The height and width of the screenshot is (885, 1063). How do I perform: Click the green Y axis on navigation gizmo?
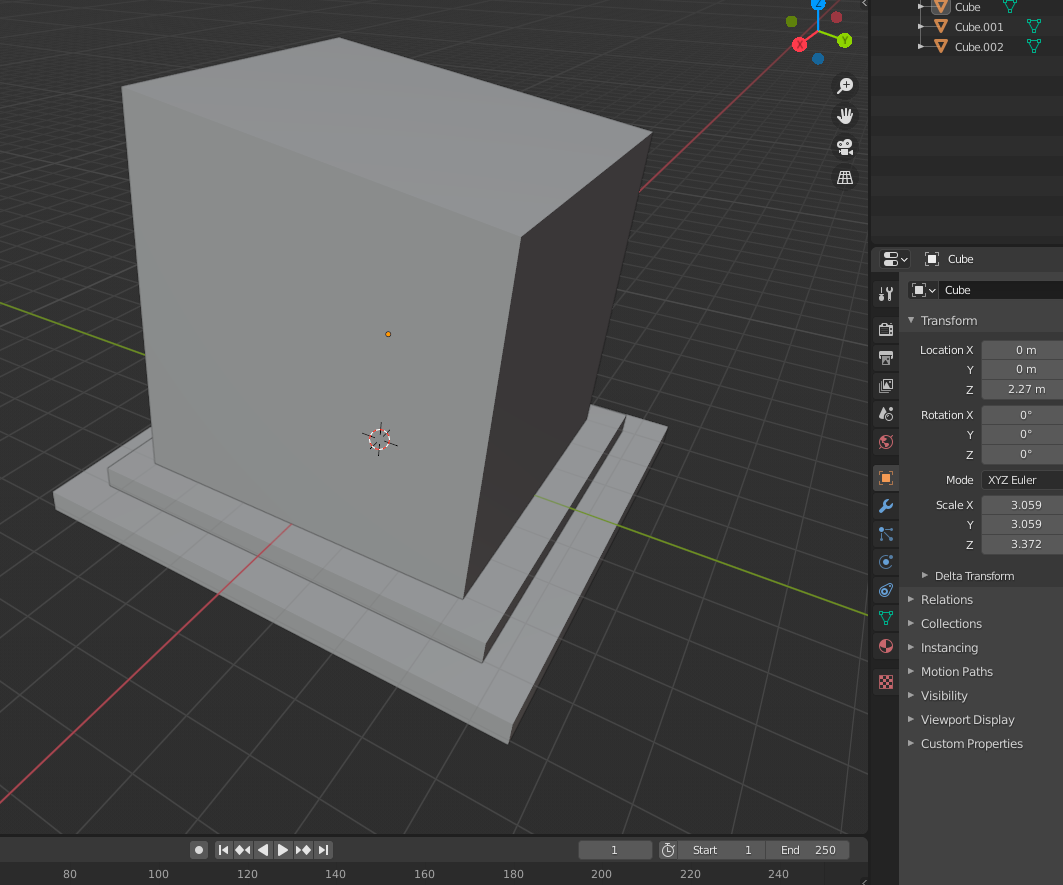point(844,41)
